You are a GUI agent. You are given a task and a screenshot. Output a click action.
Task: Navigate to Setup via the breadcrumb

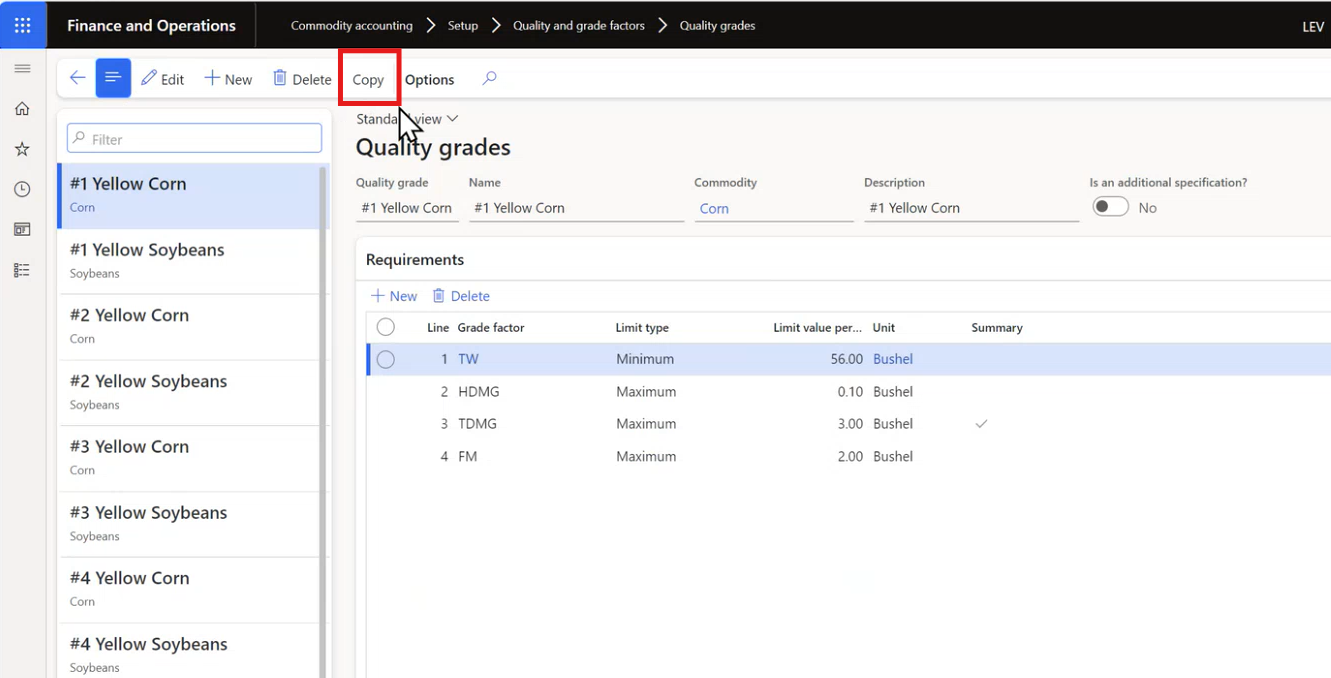[463, 25]
